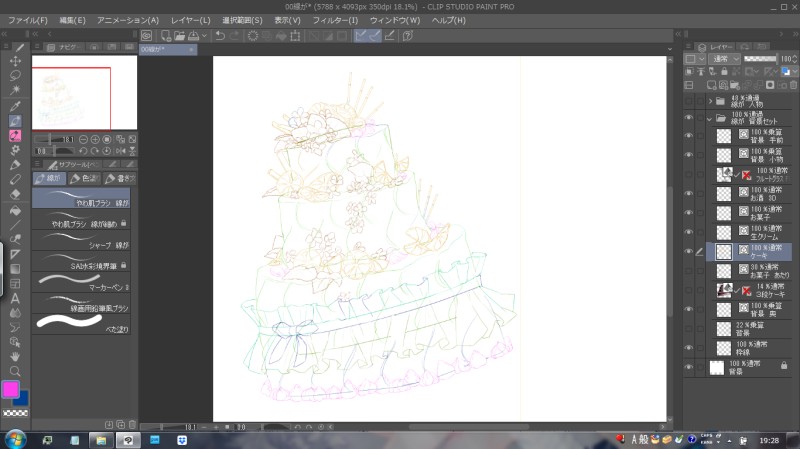
Task: Hide the ケーキ layer using its eye icon
Action: pyautogui.click(x=688, y=252)
